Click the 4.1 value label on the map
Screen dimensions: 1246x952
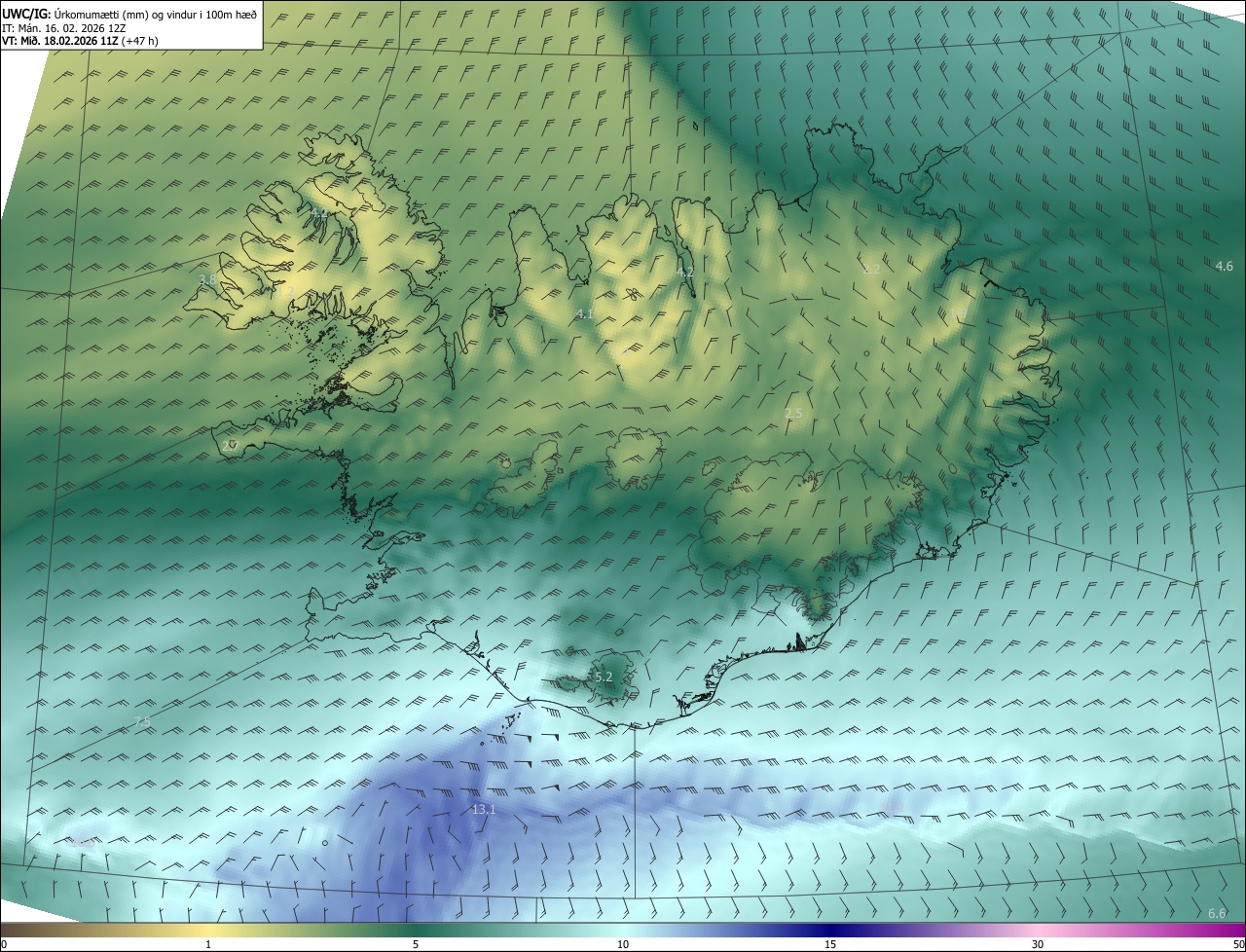(x=584, y=313)
